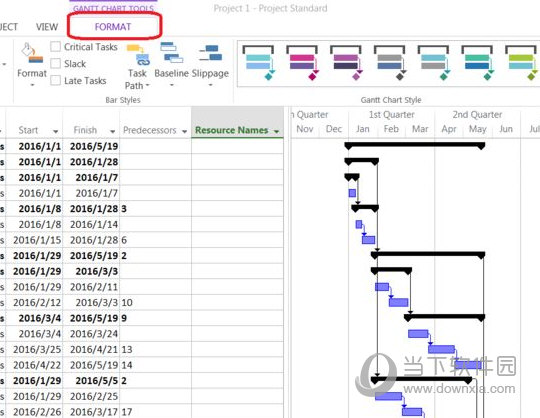540x418 pixels.
Task: Enable the Critical Tasks checkbox
Action: click(x=55, y=46)
